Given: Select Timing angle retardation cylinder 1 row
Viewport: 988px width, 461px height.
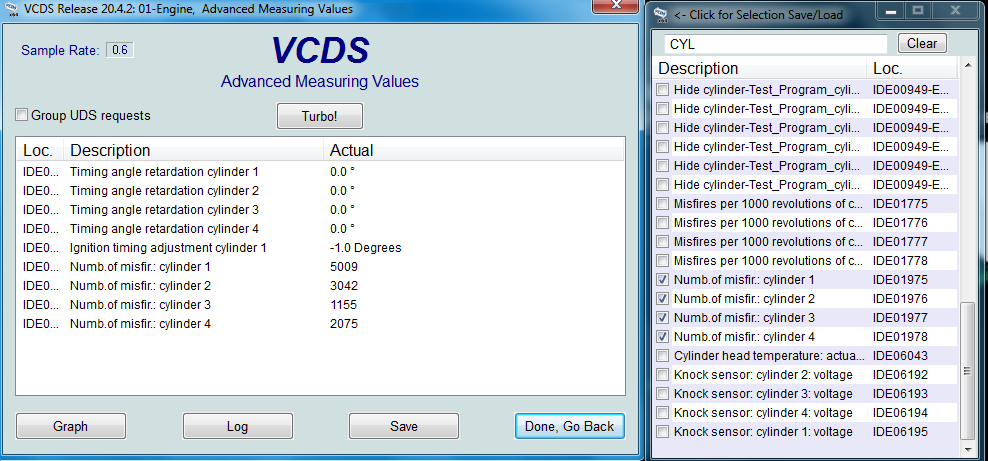Looking at the screenshot, I should click(x=320, y=172).
